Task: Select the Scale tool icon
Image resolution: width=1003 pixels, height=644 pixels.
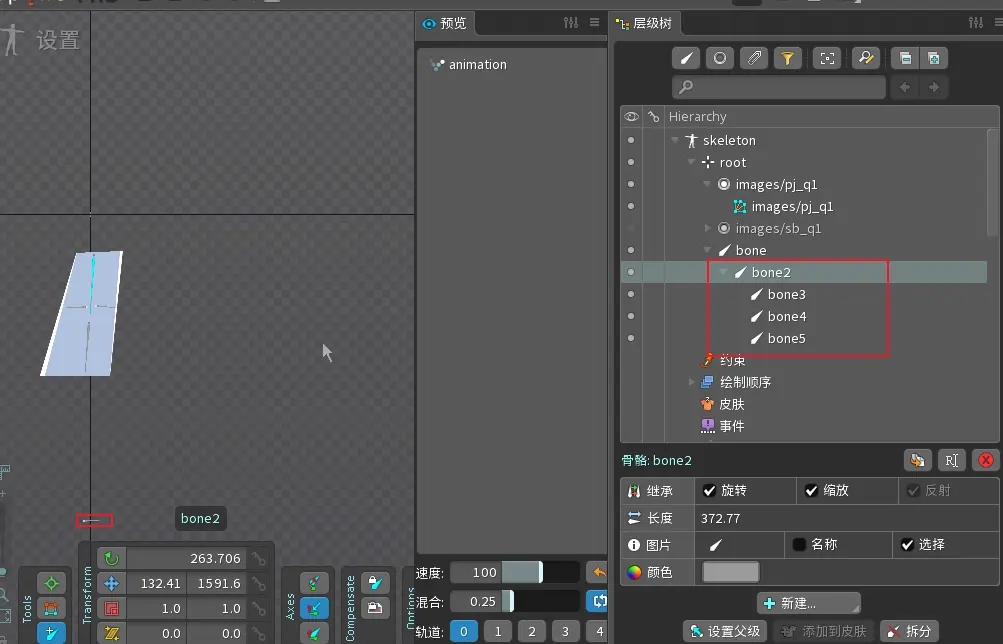Action: point(111,608)
